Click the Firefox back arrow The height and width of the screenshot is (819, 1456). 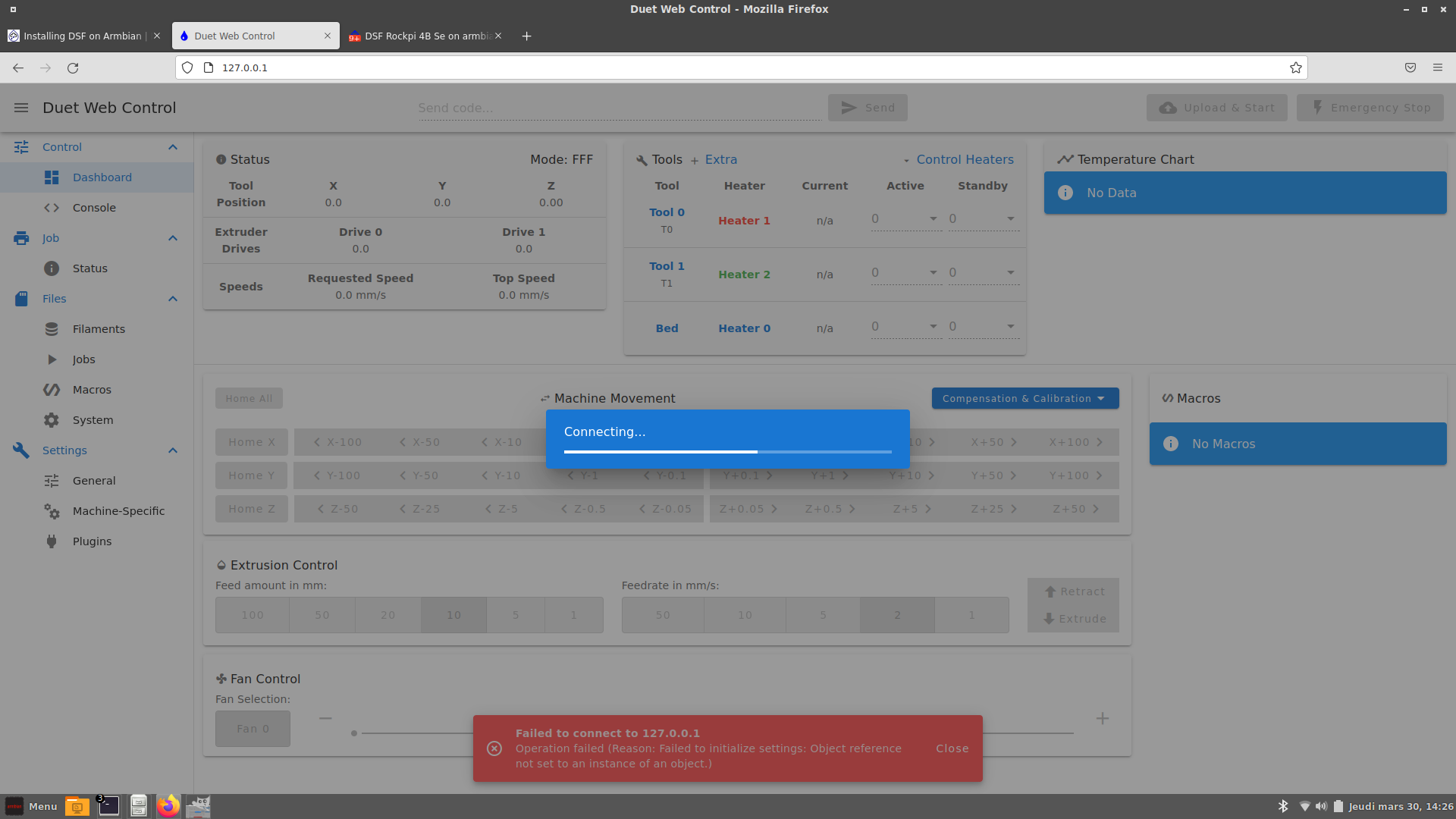[x=18, y=67]
